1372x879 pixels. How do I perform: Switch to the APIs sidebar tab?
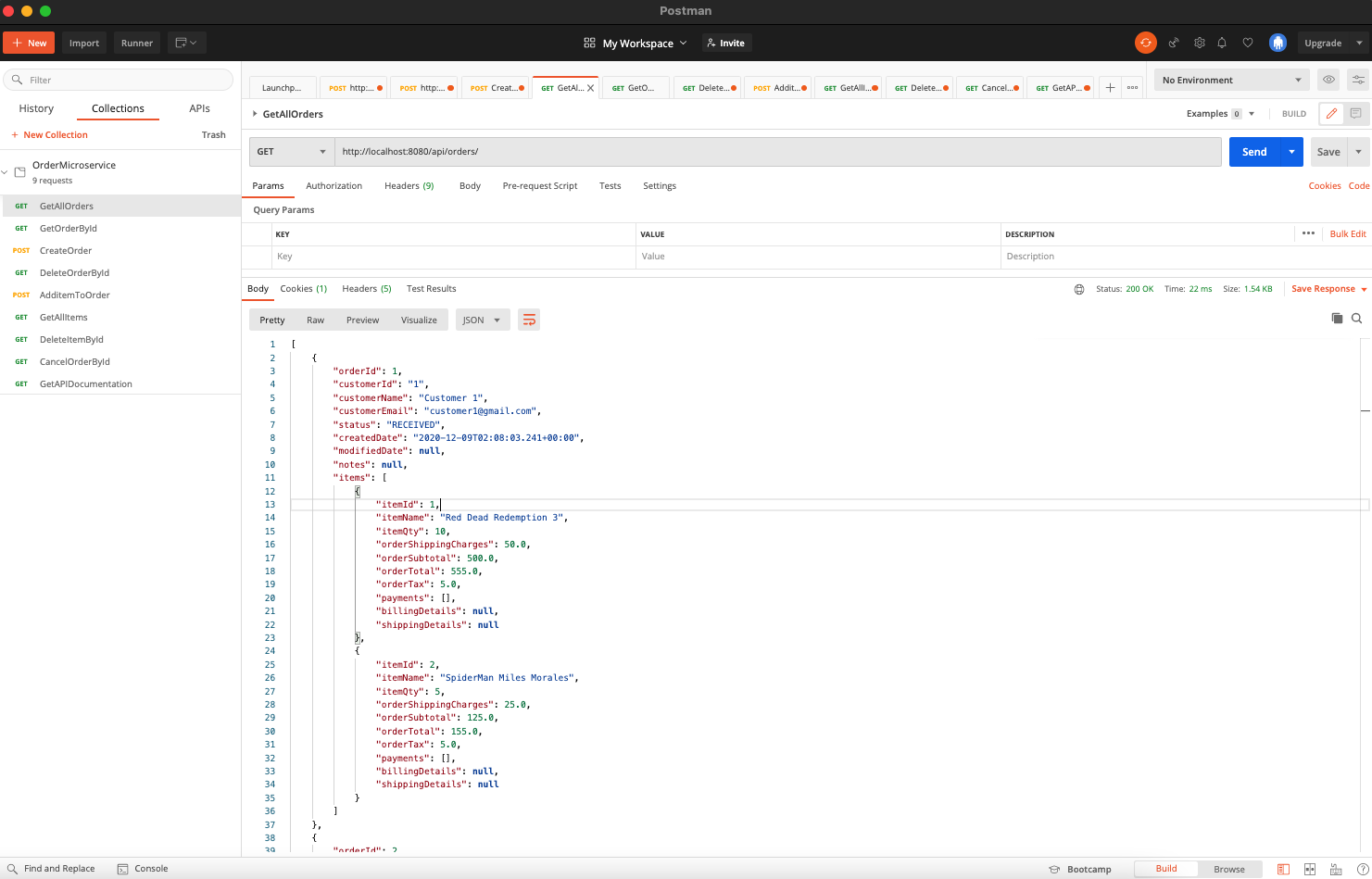point(199,108)
